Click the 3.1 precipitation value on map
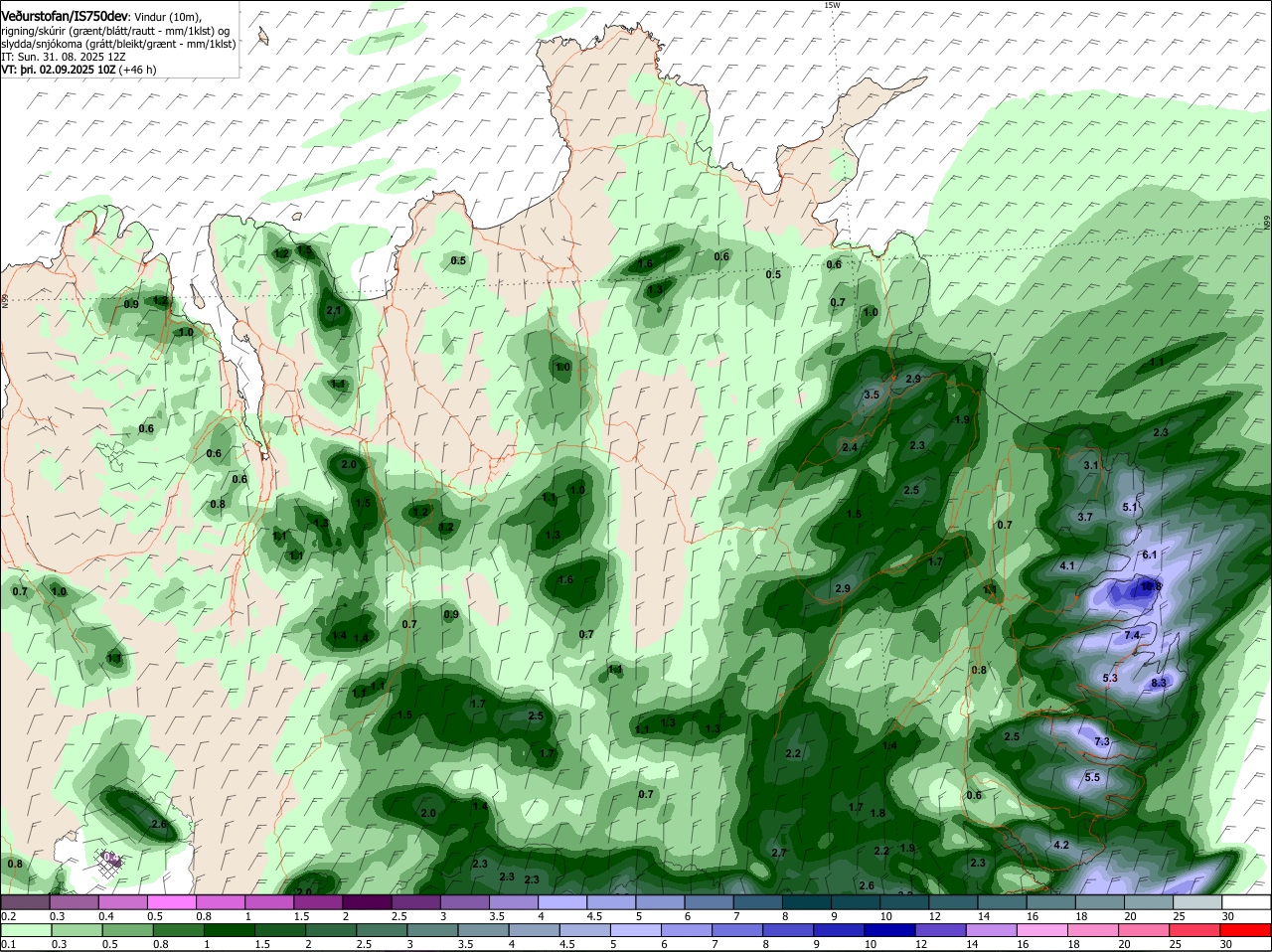The image size is (1272, 952). click(1090, 465)
